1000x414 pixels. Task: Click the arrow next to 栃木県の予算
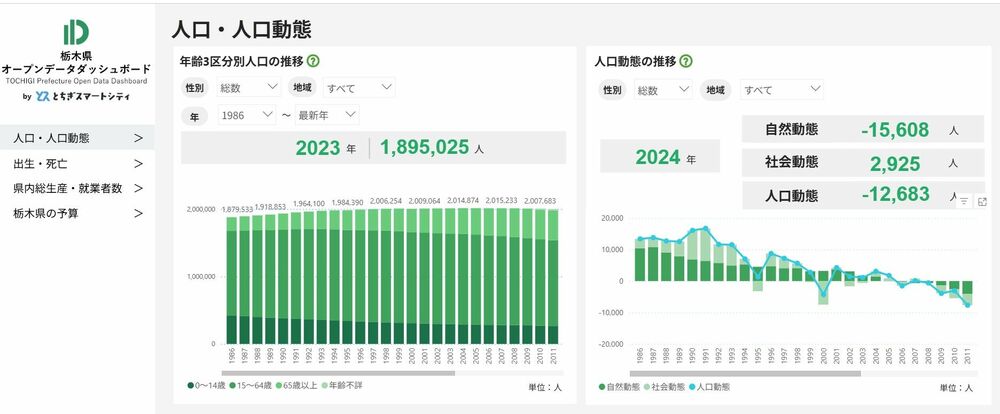(x=138, y=213)
